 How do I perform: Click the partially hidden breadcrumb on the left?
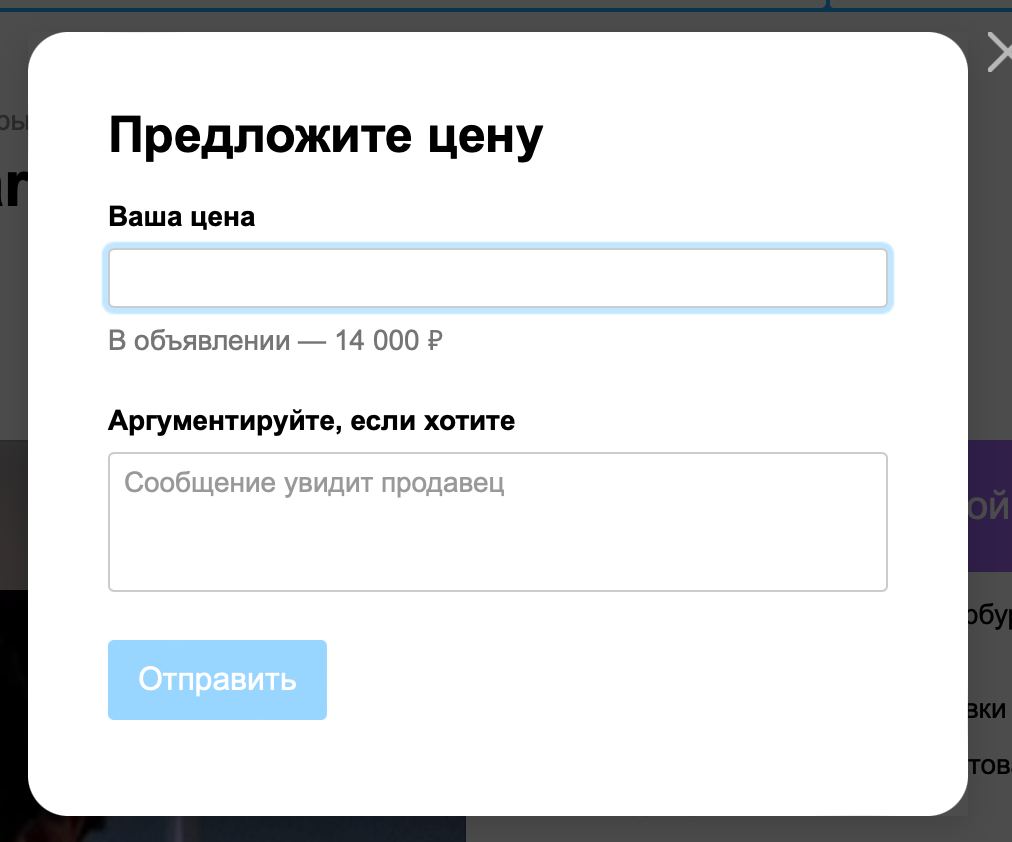click(x=13, y=122)
